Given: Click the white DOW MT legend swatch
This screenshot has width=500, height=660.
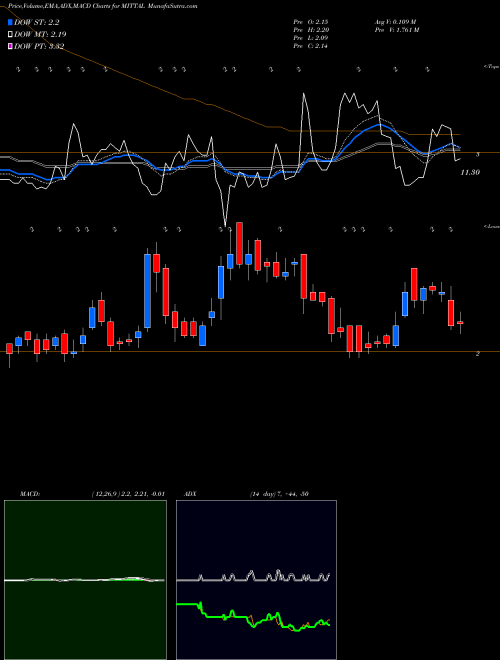Looking at the screenshot, I should point(10,35).
